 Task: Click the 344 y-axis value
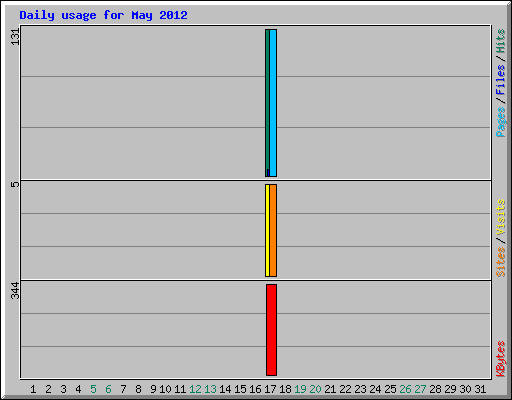pyautogui.click(x=15, y=290)
